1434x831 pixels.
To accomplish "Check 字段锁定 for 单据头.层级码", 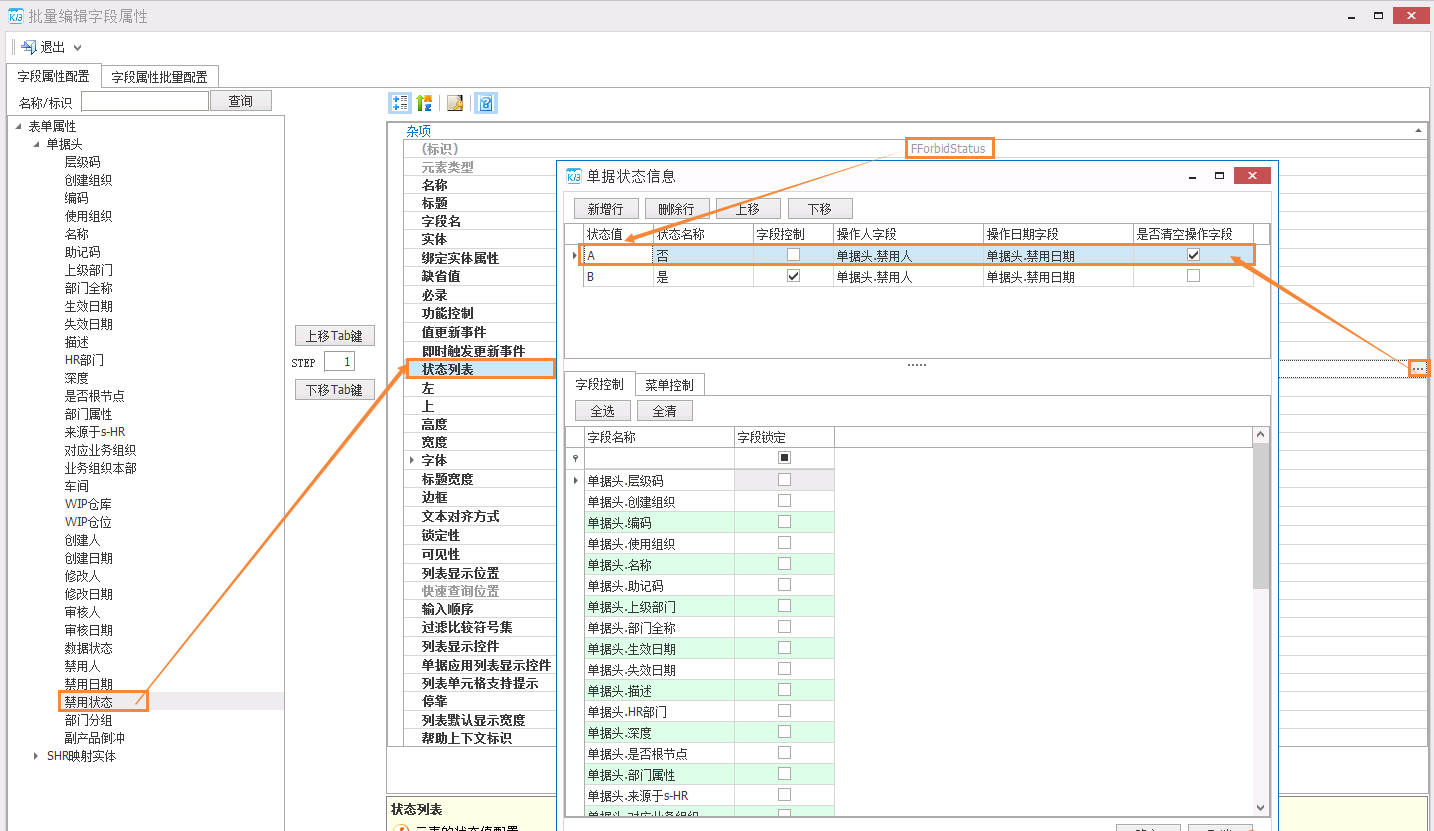I will (784, 480).
